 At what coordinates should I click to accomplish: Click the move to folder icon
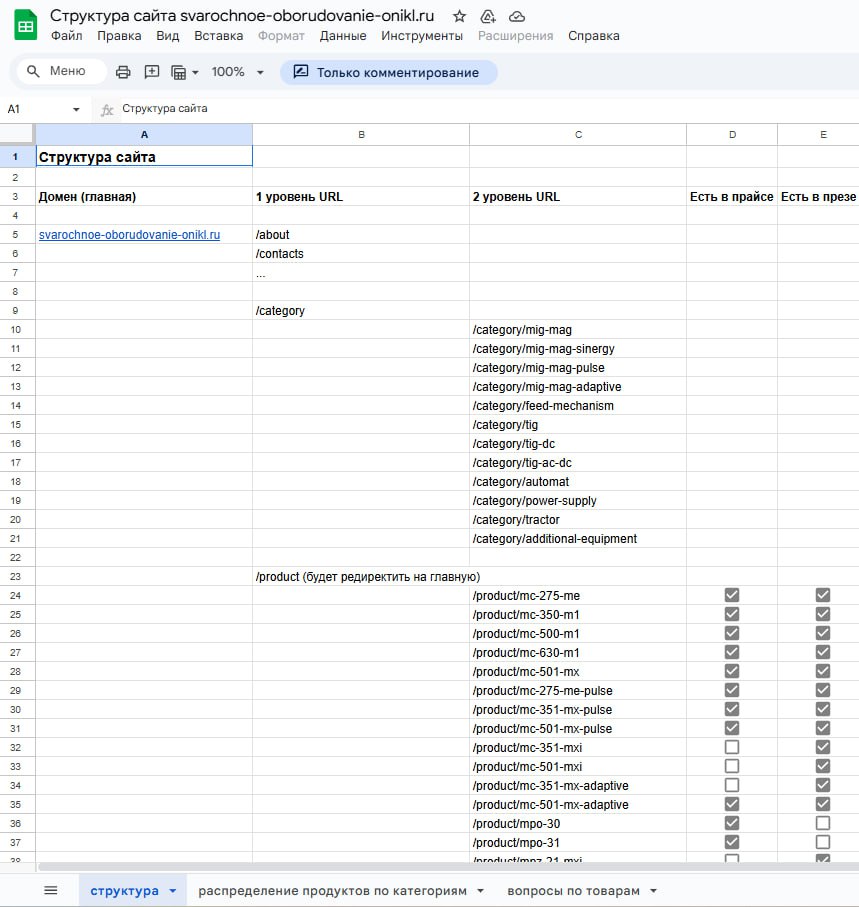coord(488,16)
